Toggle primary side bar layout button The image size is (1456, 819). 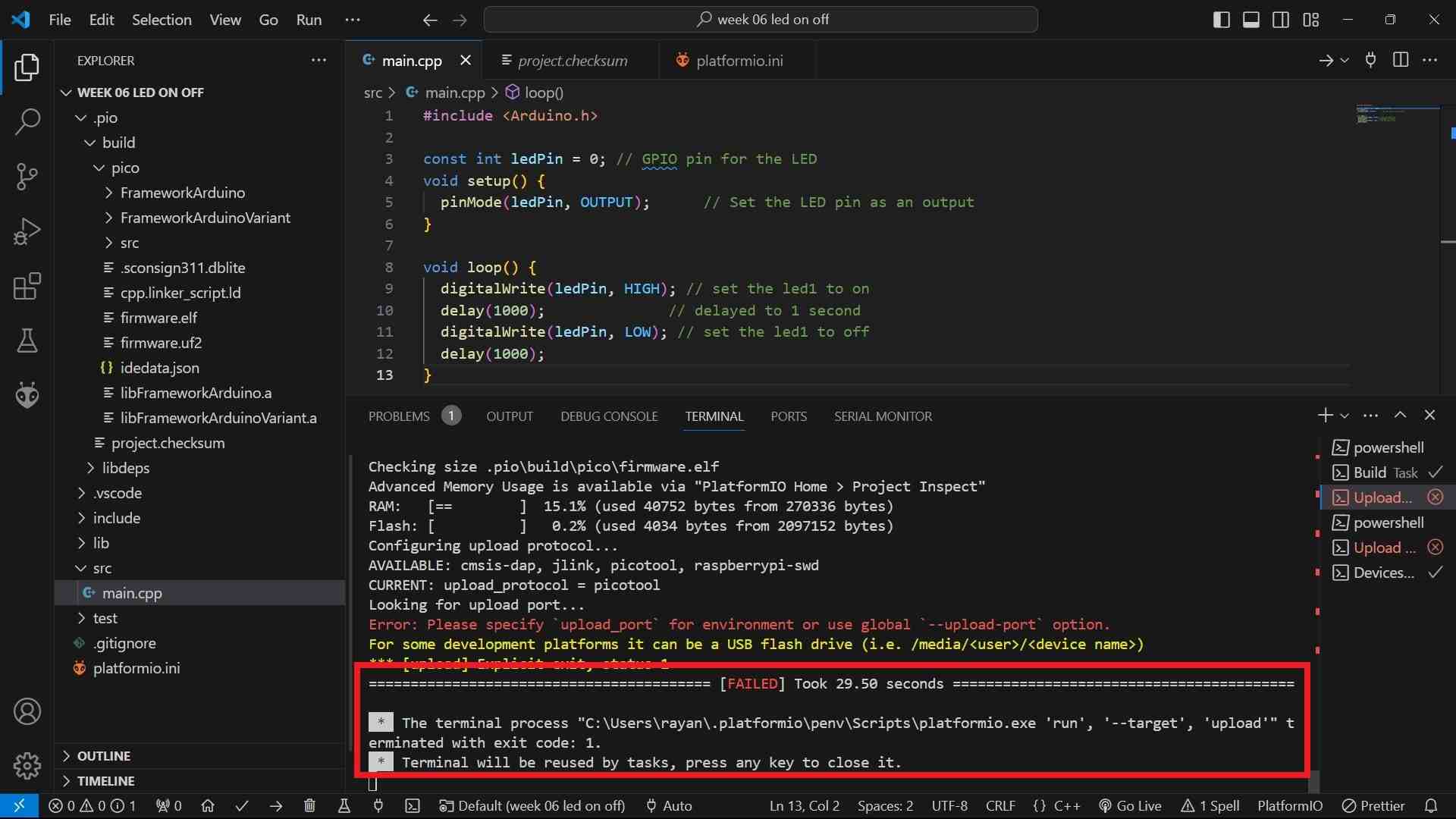pos(1222,20)
